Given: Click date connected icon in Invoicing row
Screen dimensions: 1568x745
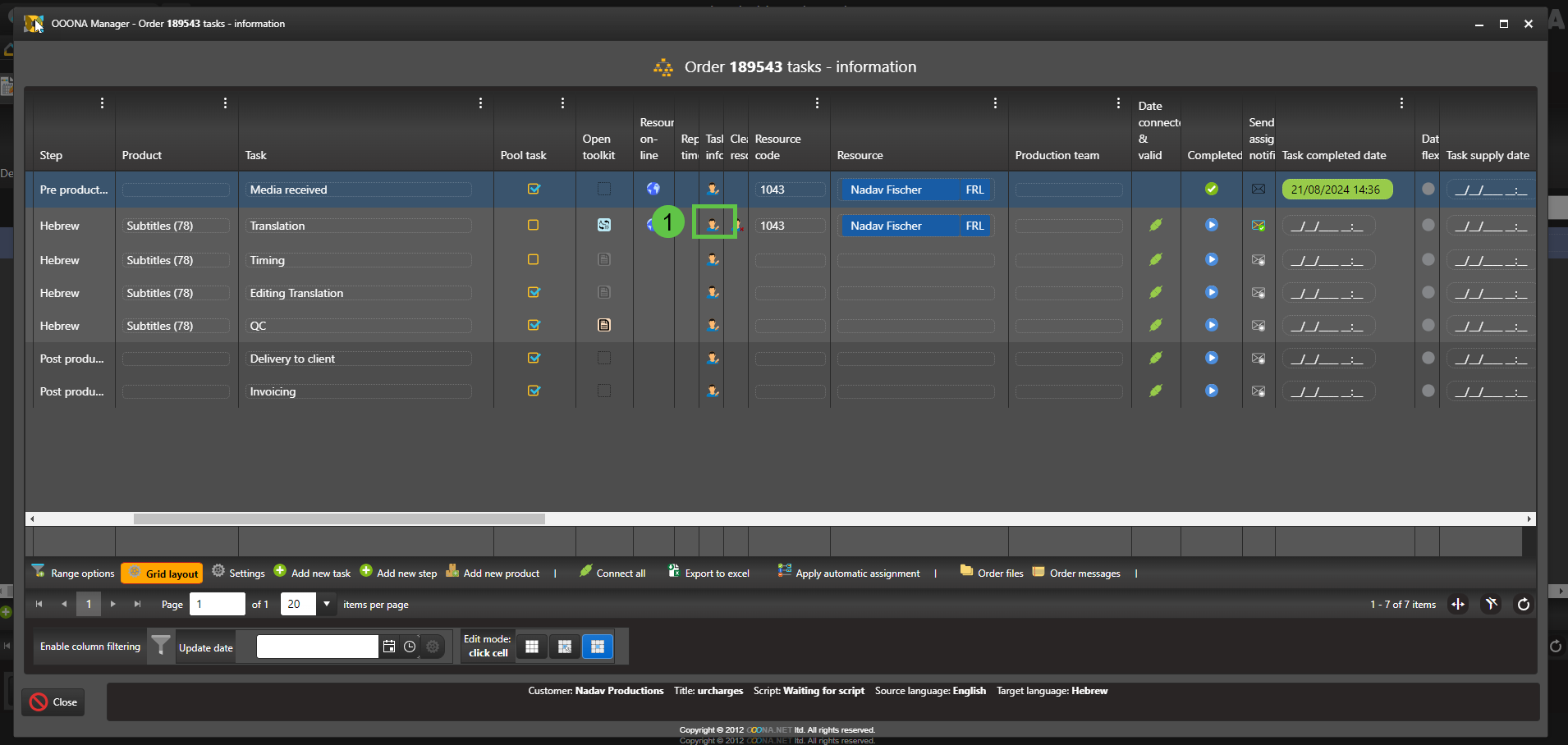Looking at the screenshot, I should [1156, 391].
